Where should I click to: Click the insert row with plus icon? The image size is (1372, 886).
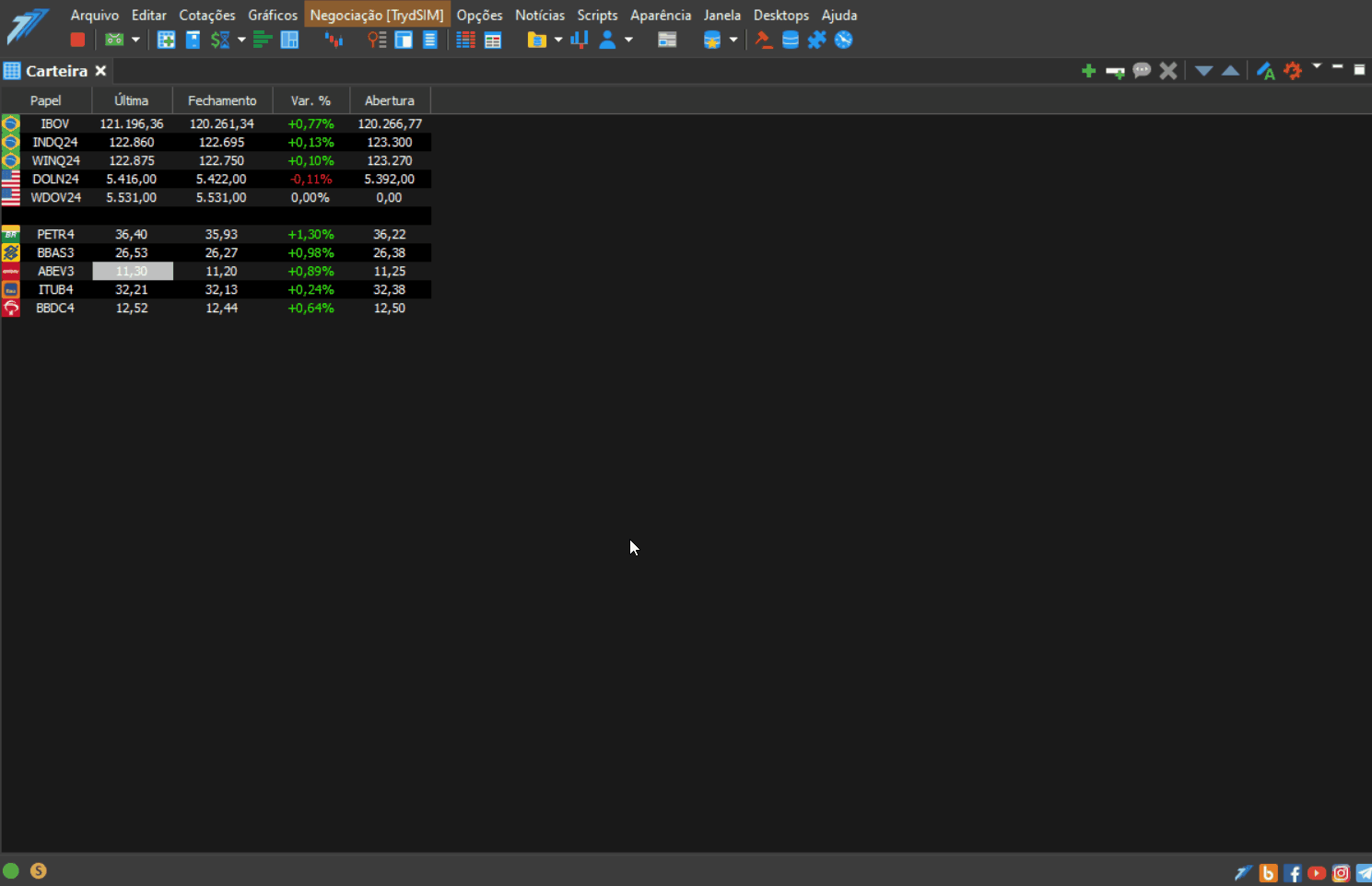click(1115, 71)
